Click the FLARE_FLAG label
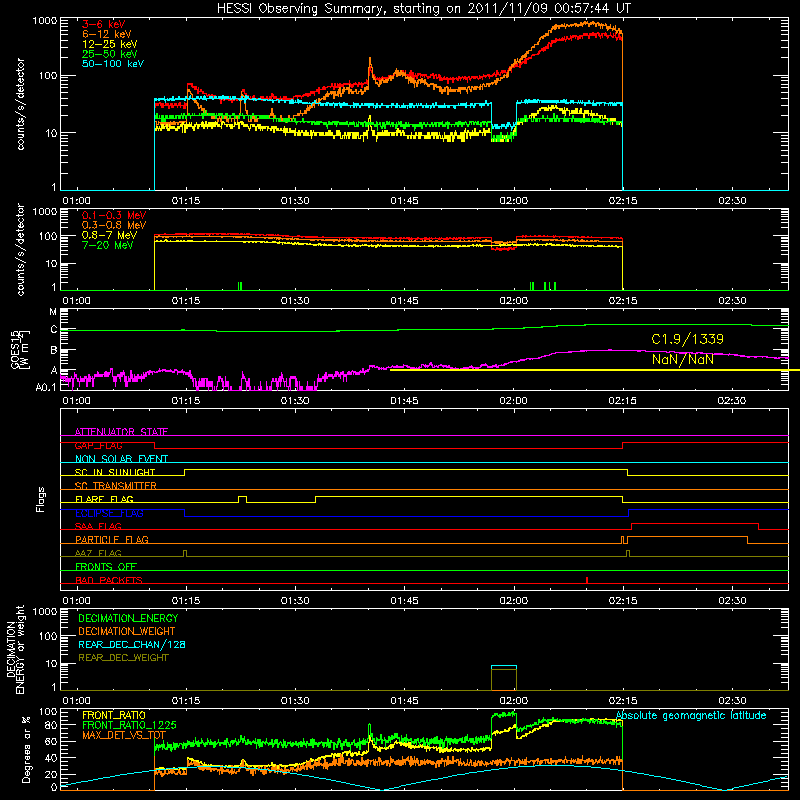The image size is (800, 800). (104, 499)
